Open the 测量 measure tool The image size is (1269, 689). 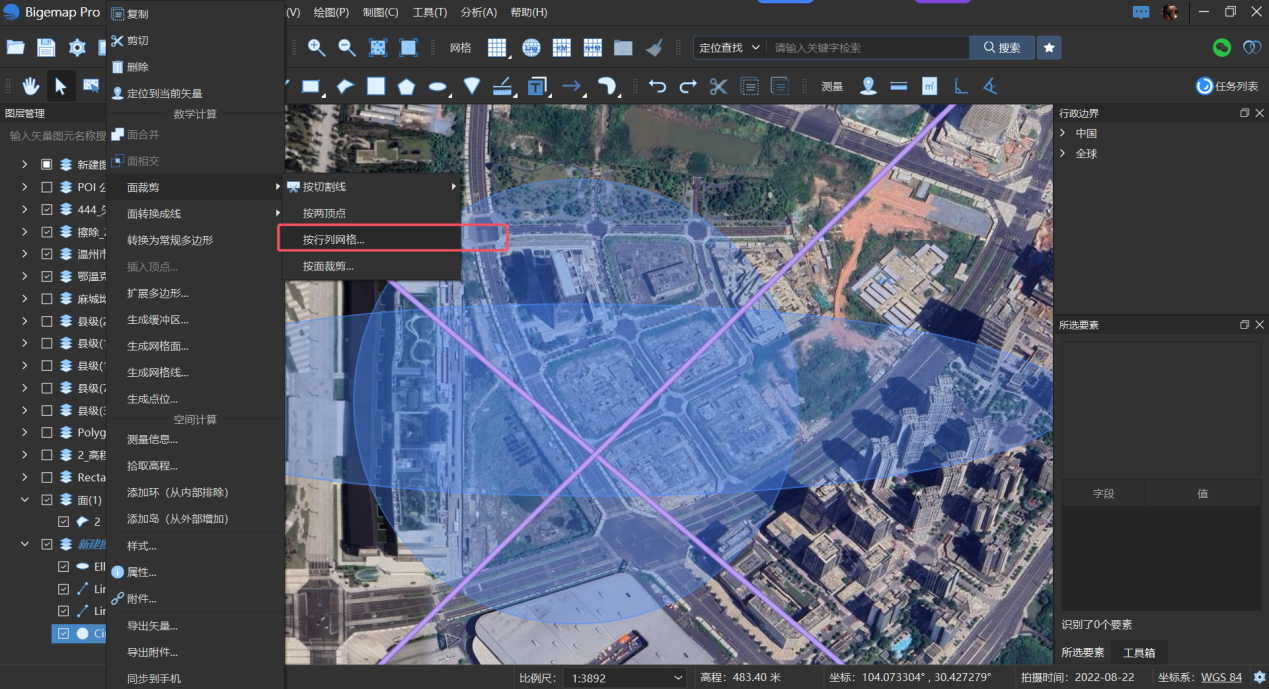832,86
